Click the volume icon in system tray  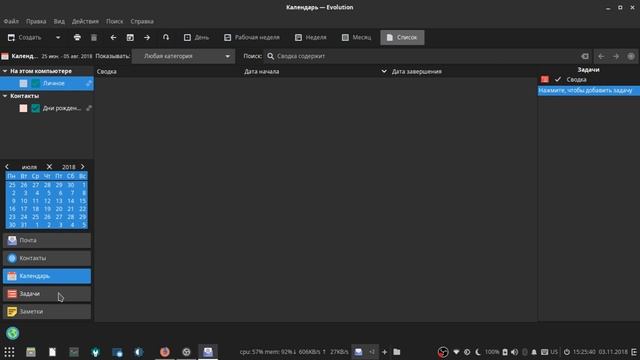[x=514, y=352]
